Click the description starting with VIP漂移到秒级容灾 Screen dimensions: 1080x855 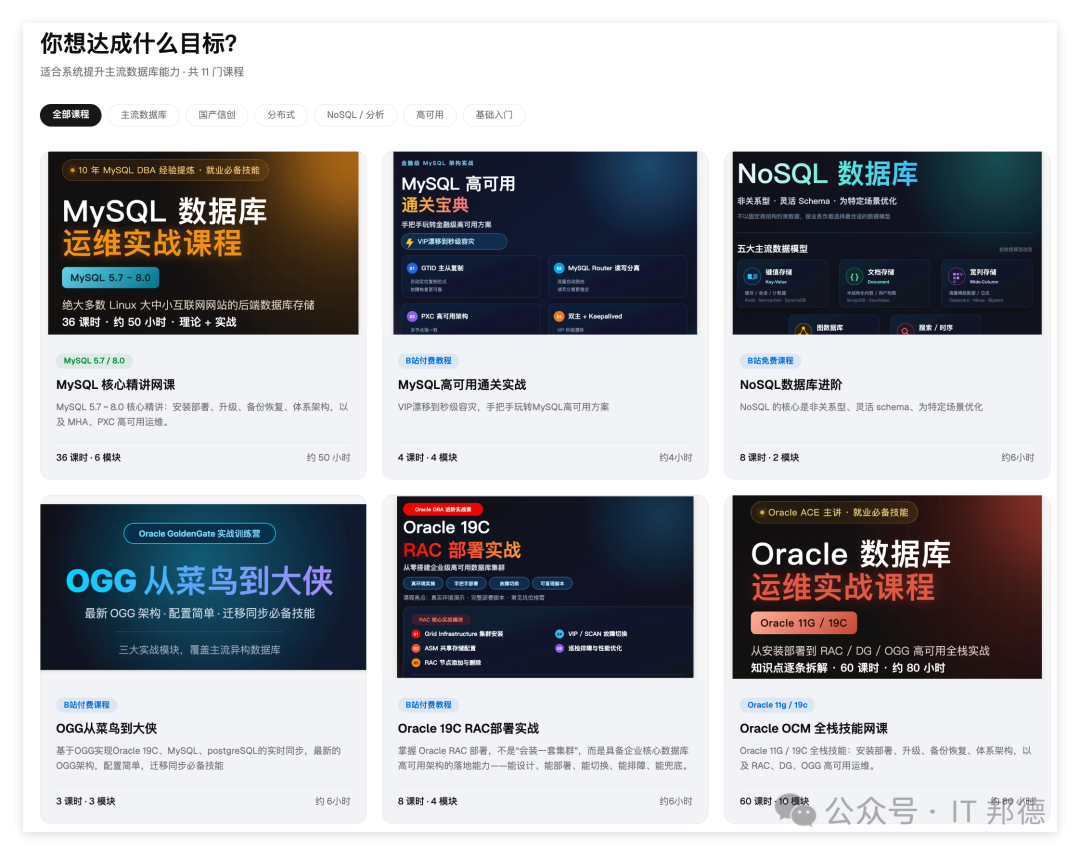click(x=503, y=407)
